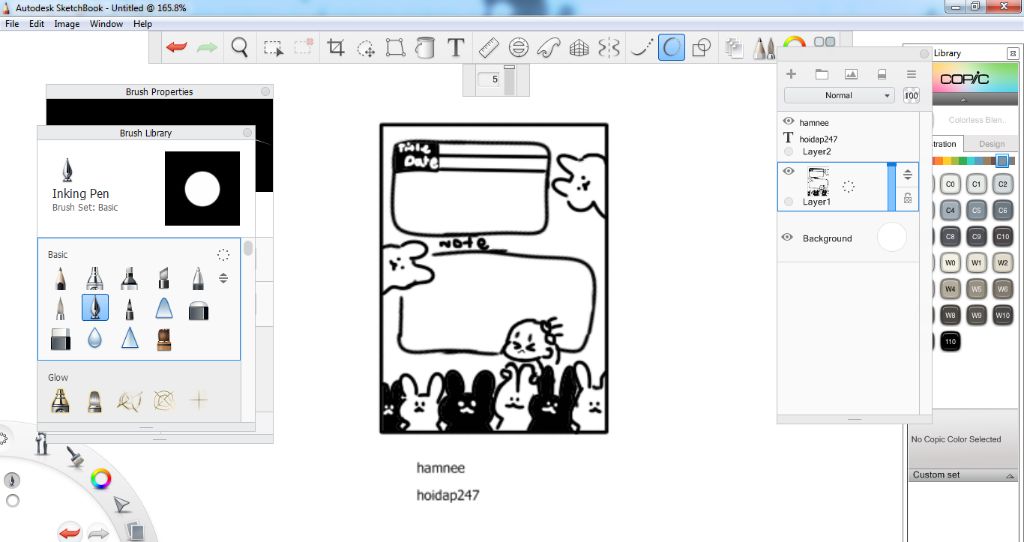Open the Help menu
The height and width of the screenshot is (542, 1024).
(x=142, y=24)
